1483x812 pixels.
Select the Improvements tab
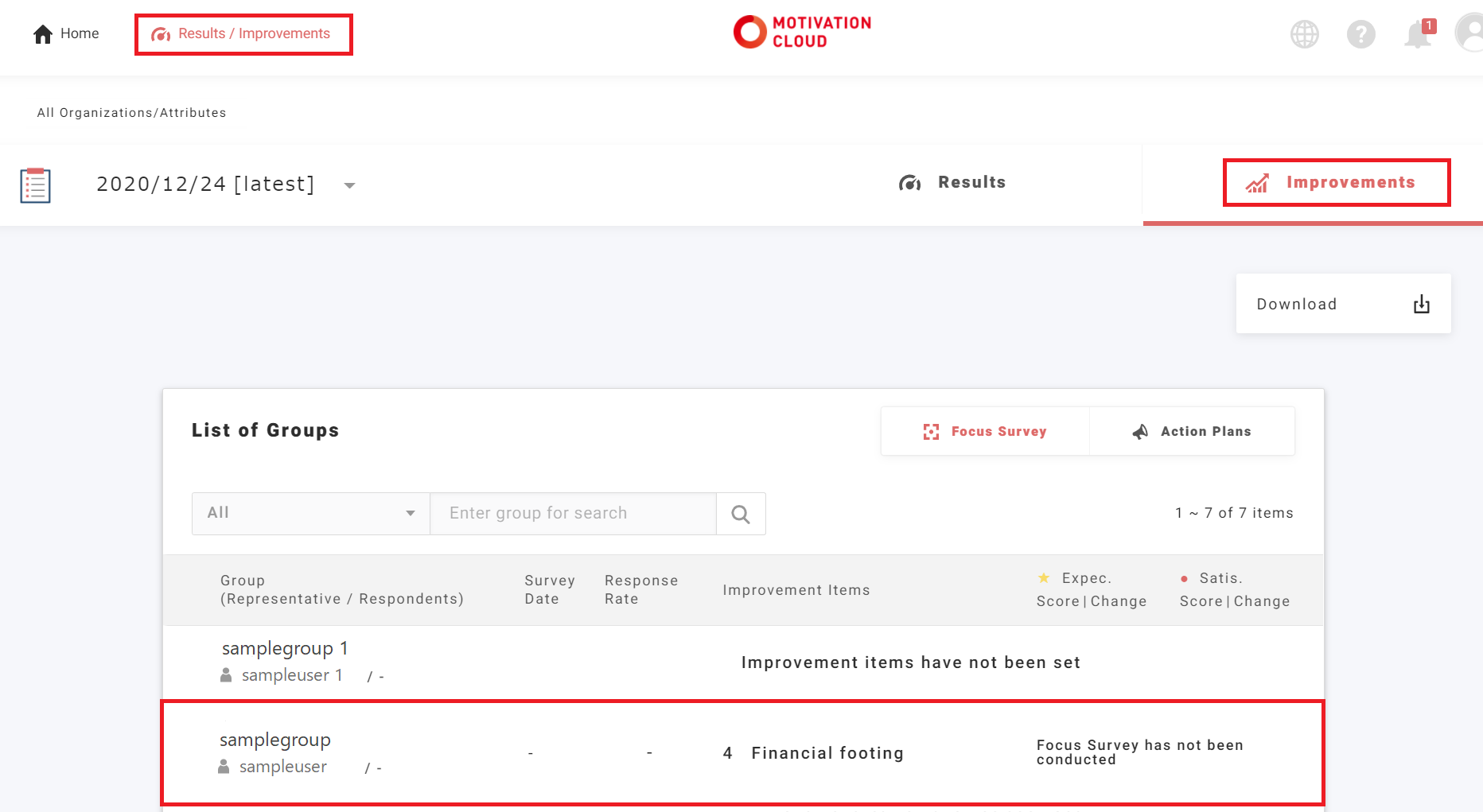pos(1336,183)
